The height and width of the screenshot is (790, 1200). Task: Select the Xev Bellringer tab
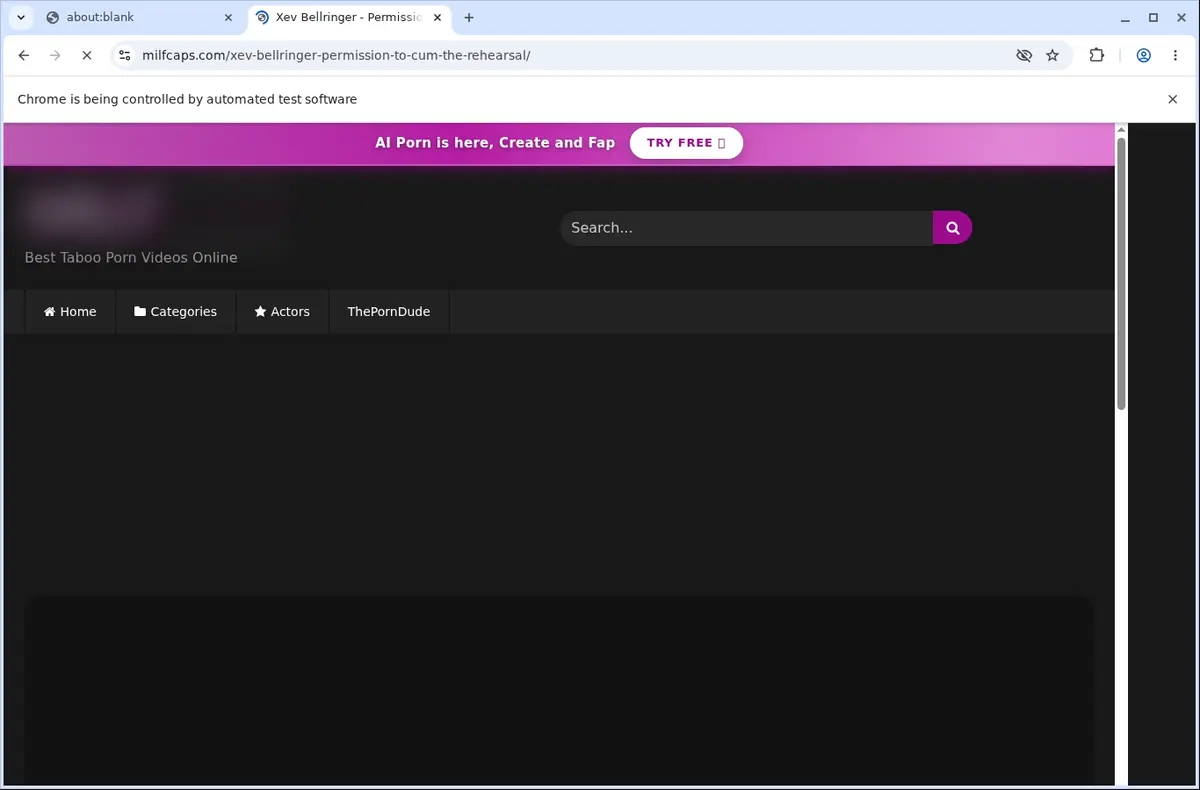(x=349, y=17)
